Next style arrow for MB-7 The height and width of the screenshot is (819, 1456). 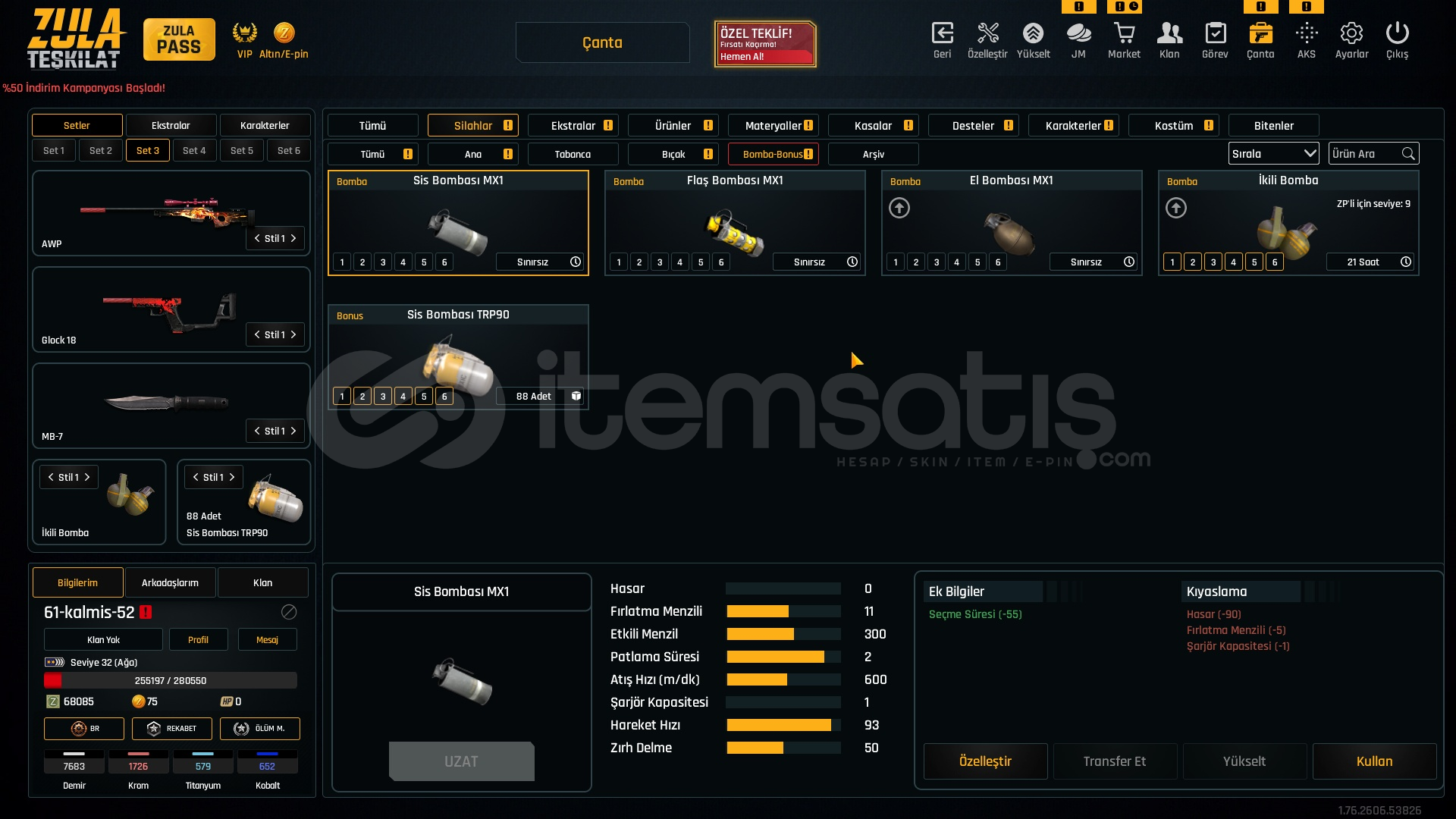coord(293,431)
